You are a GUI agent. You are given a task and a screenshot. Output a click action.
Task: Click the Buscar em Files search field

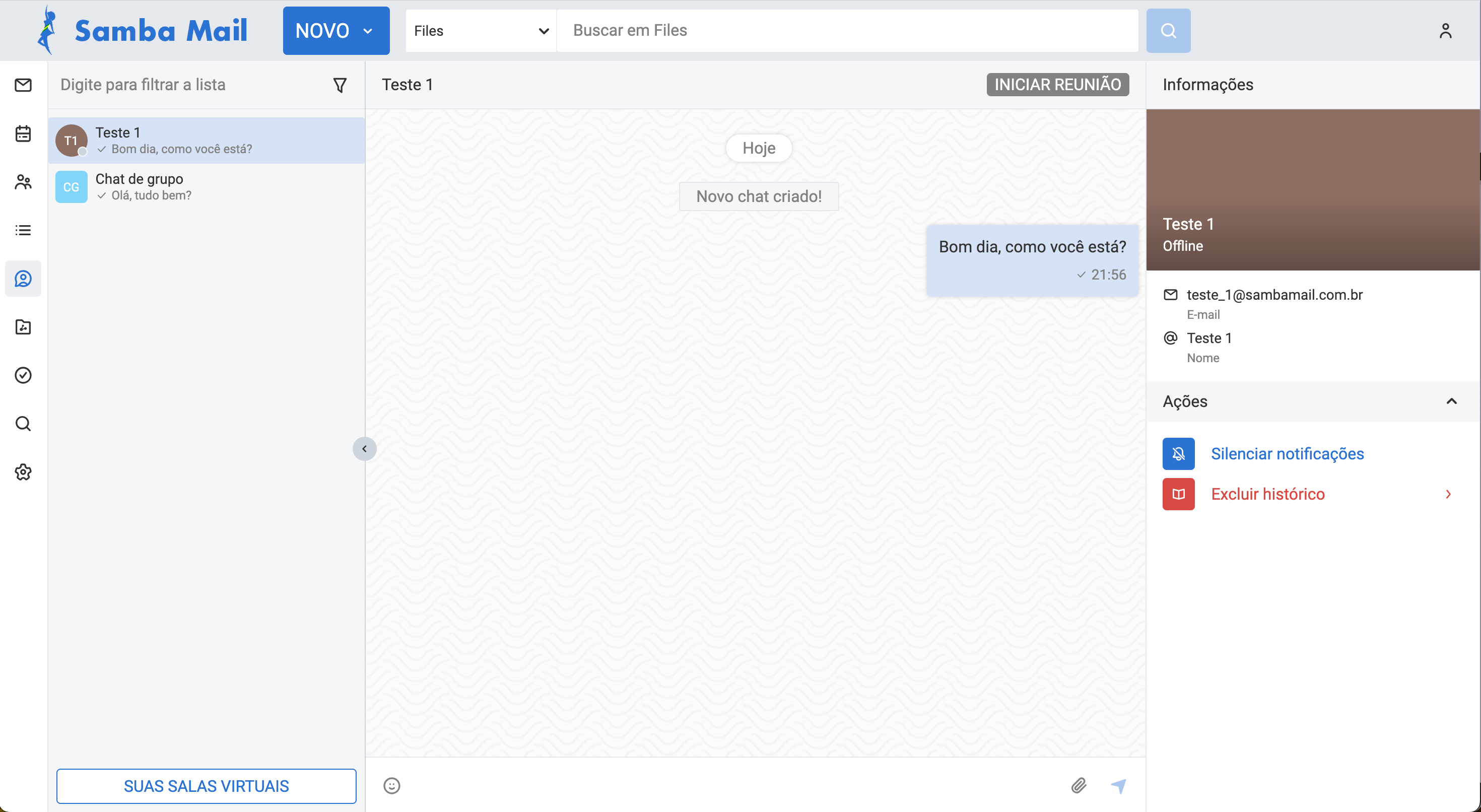[846, 31]
